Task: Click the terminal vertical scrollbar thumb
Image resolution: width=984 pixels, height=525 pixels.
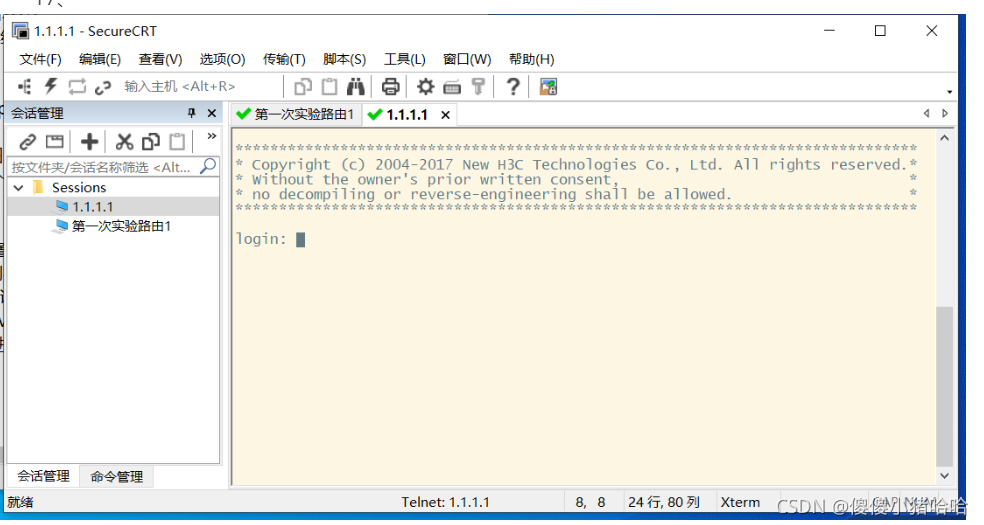Action: (x=944, y=386)
